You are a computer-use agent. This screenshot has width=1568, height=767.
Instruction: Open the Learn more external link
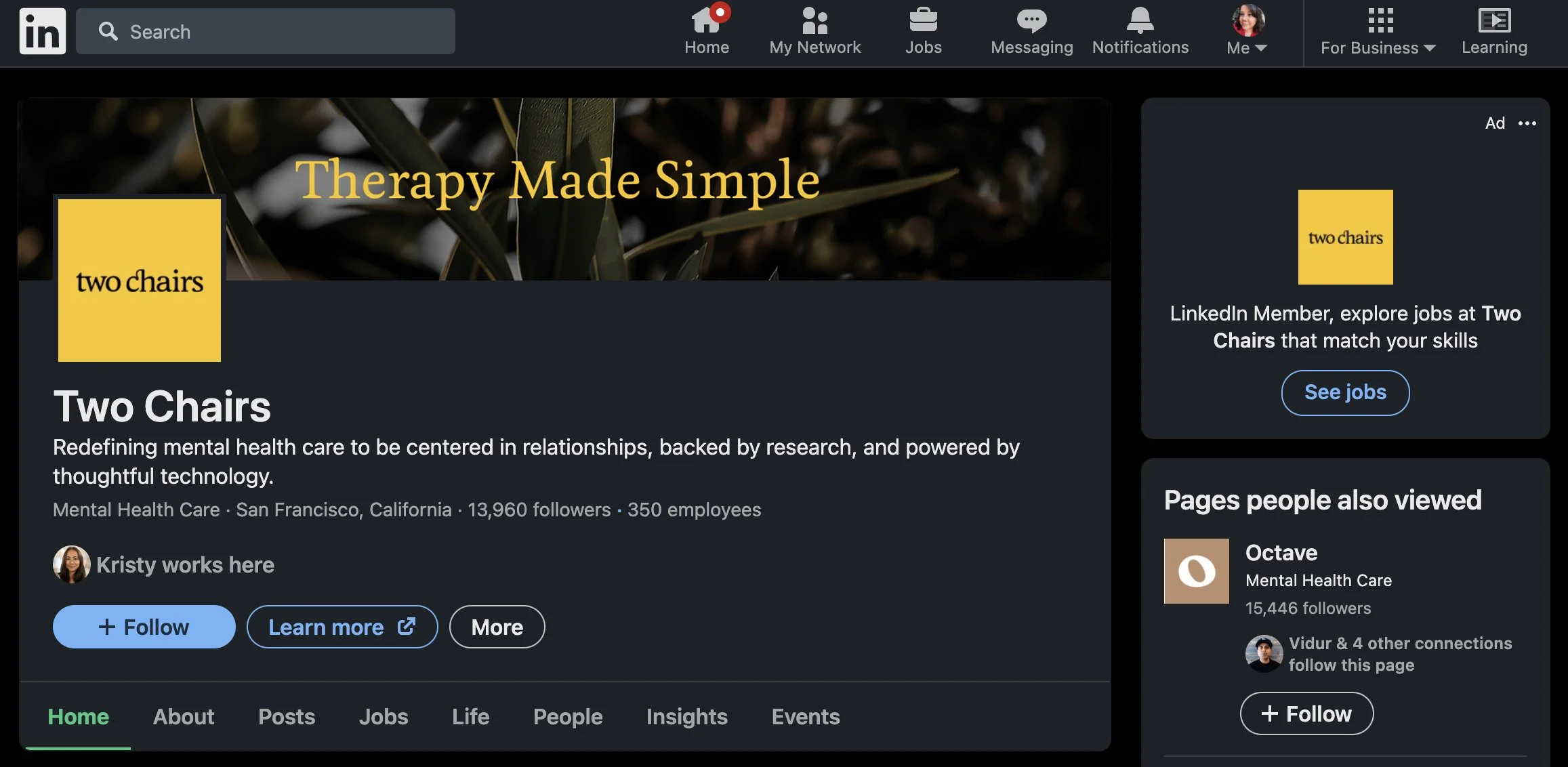click(342, 627)
